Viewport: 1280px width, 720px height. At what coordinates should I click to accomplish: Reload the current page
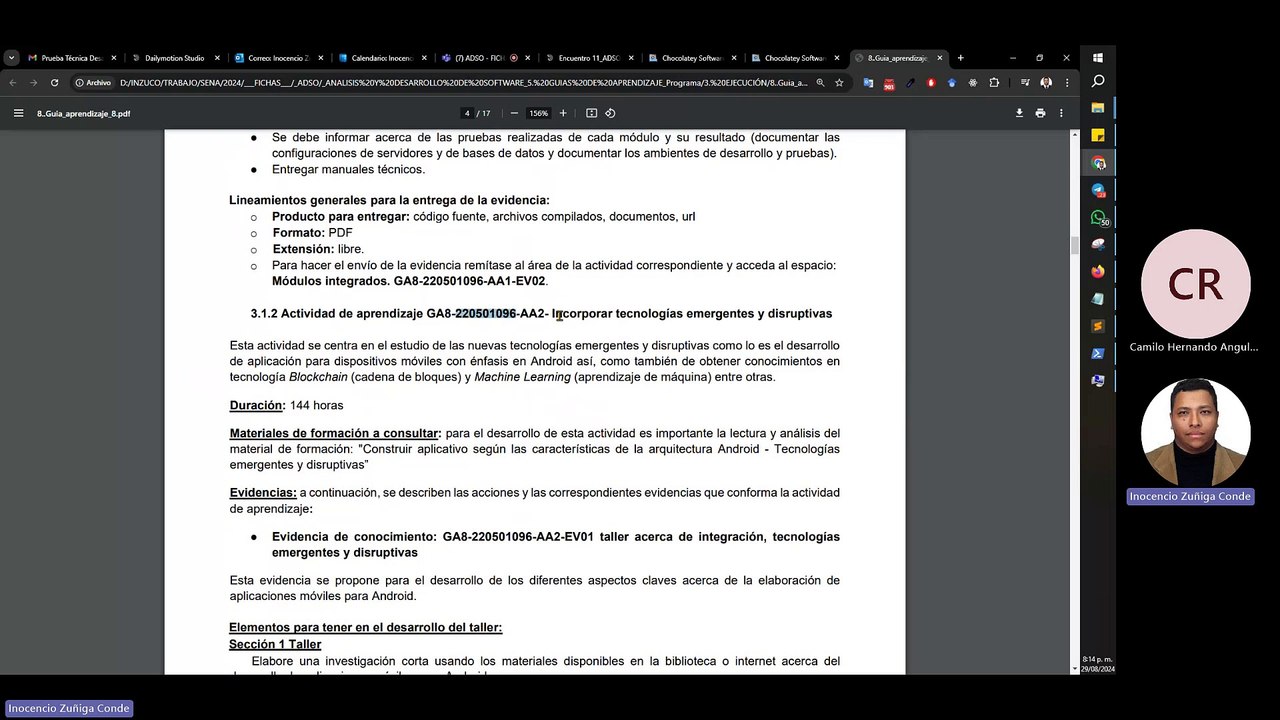(54, 83)
